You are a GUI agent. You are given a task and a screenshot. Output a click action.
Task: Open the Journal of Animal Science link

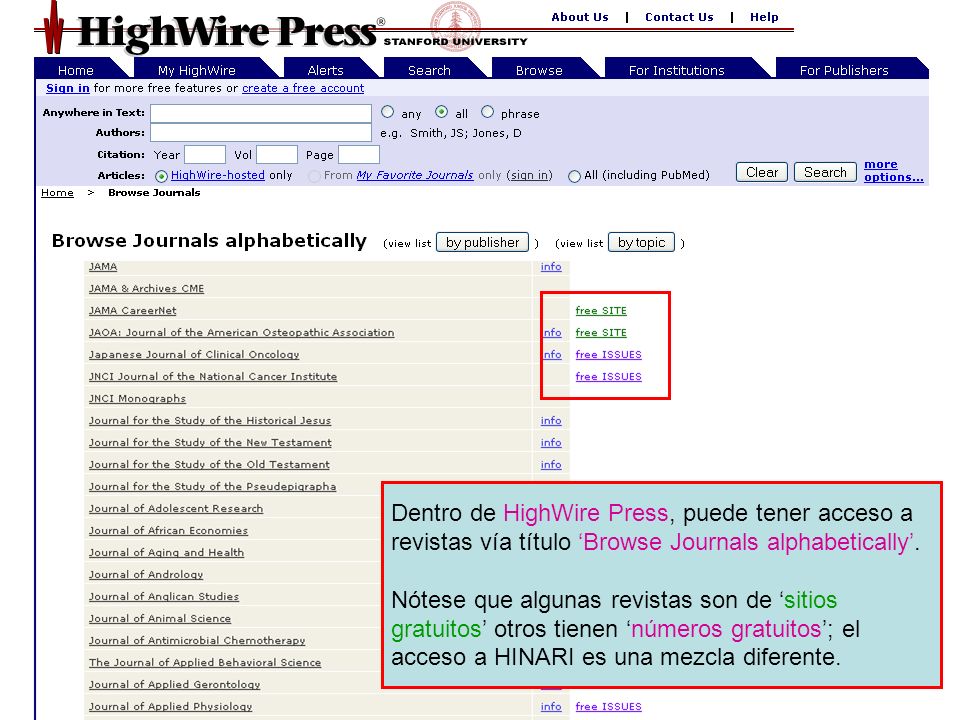pos(160,619)
